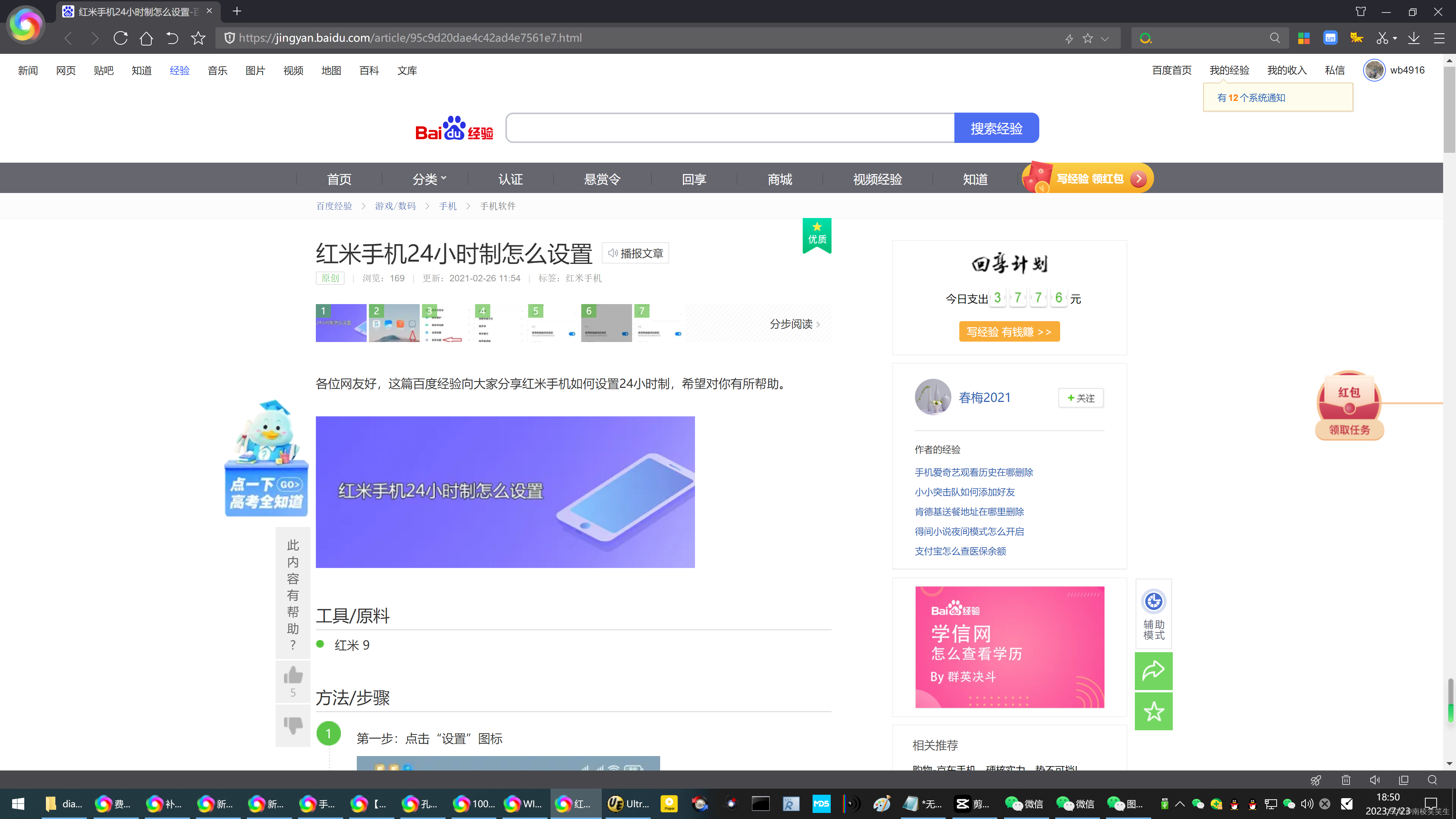Toggle bookmark star in address bar
This screenshot has height=819, width=1456.
[x=1087, y=38]
